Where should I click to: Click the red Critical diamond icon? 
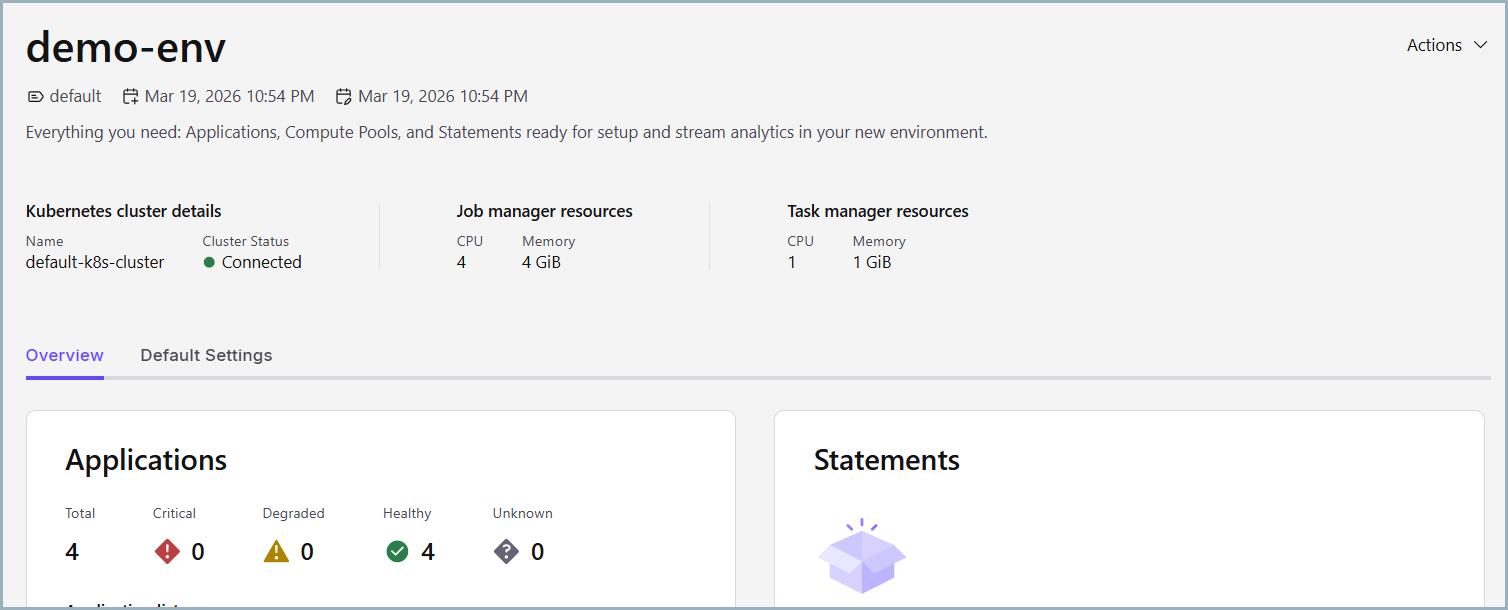pyautogui.click(x=167, y=551)
